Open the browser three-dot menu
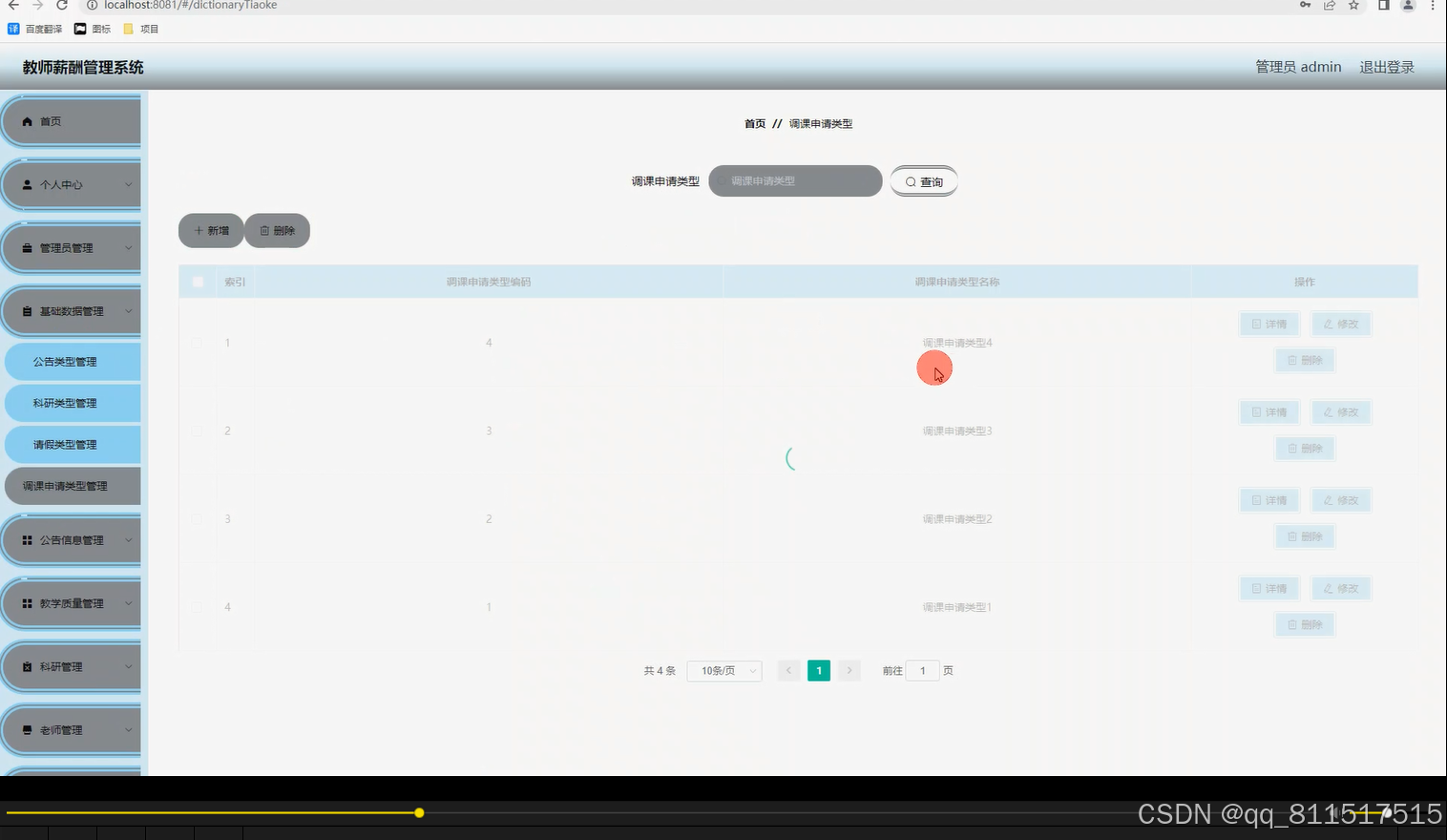This screenshot has height=840, width=1447. tap(1433, 5)
